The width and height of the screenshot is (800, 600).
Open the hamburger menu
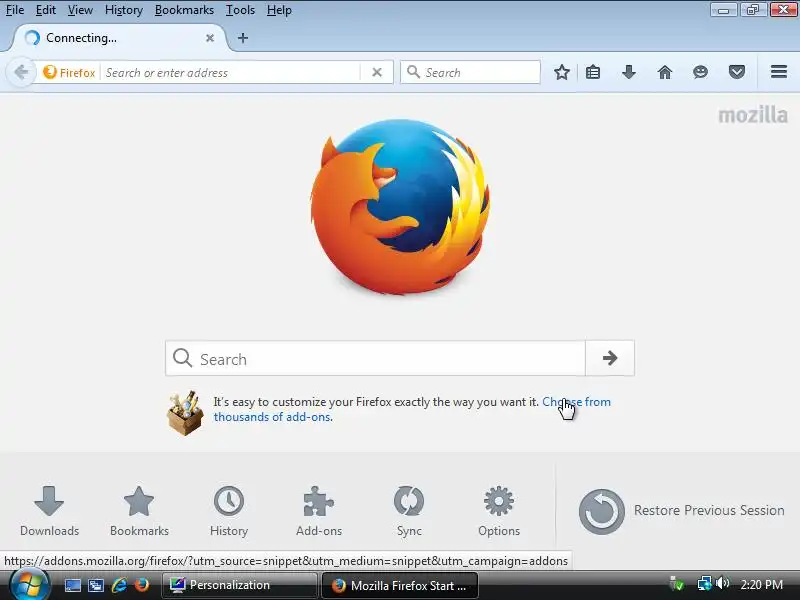pos(779,72)
